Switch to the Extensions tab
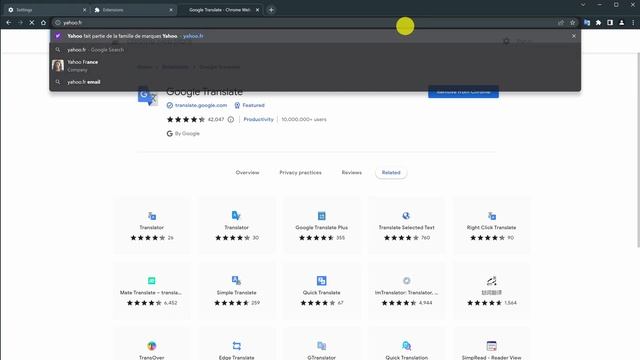This screenshot has width=640, height=360. click(132, 10)
